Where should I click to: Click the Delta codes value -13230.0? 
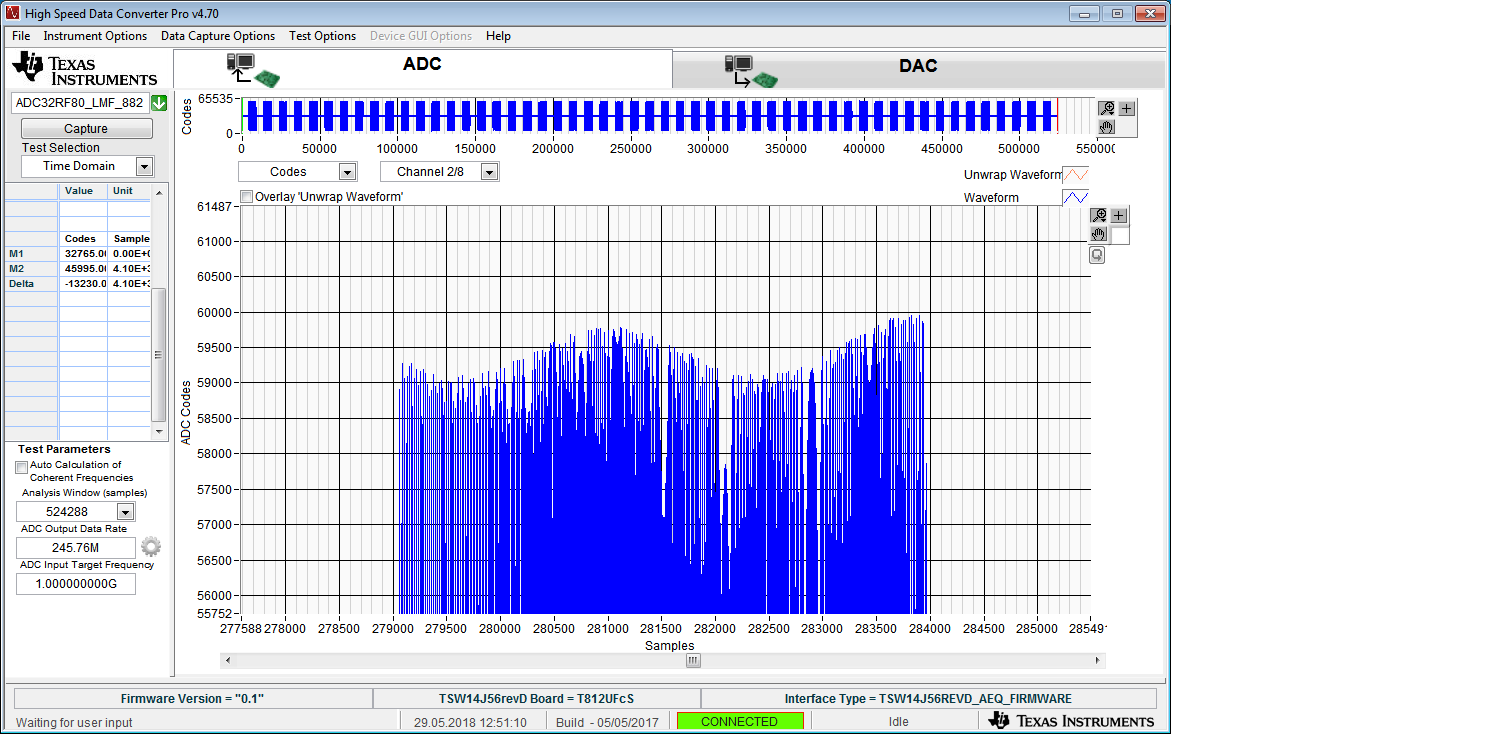83,284
